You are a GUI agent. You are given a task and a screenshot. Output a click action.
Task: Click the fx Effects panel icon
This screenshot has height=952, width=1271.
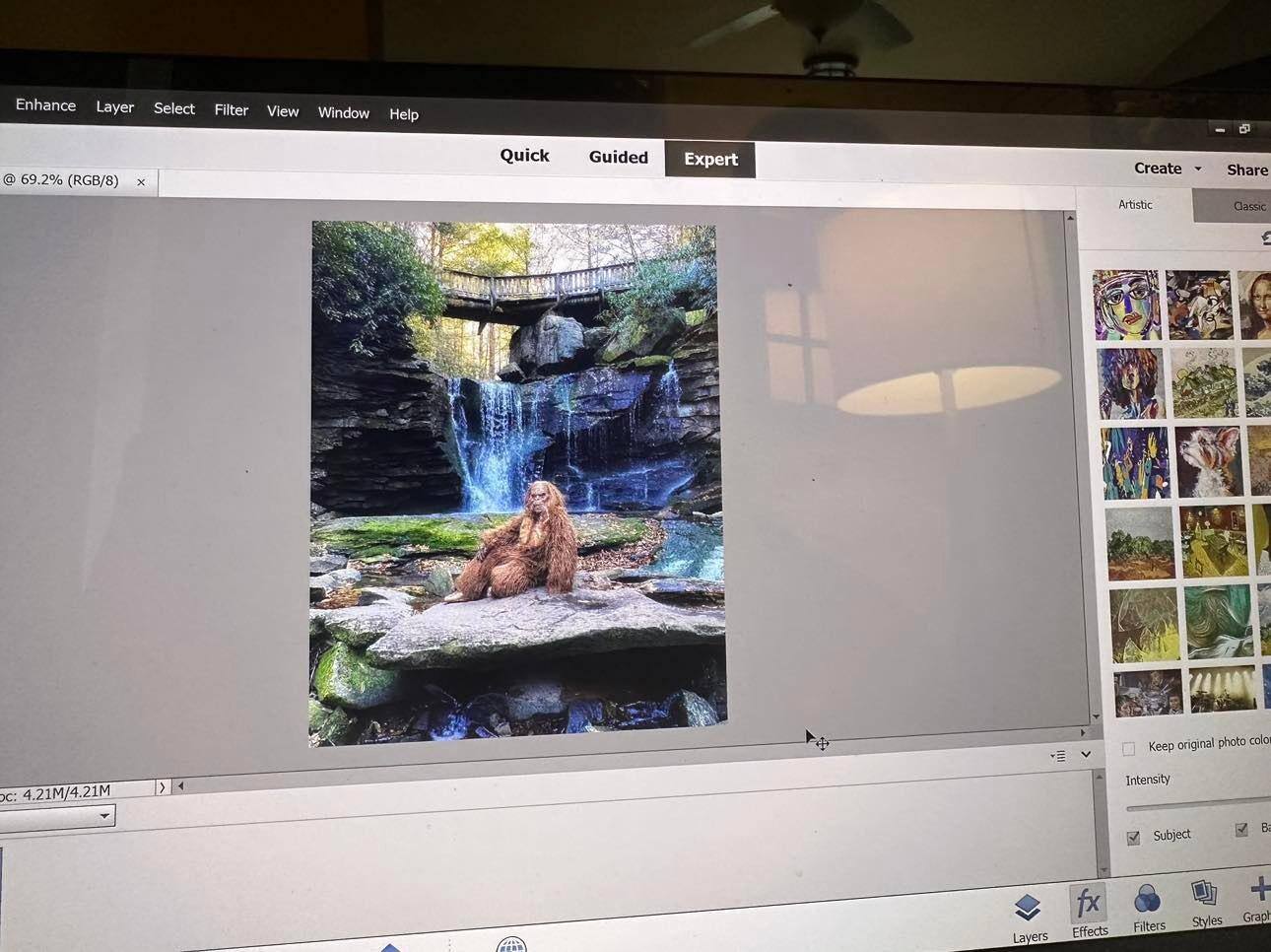1089,911
